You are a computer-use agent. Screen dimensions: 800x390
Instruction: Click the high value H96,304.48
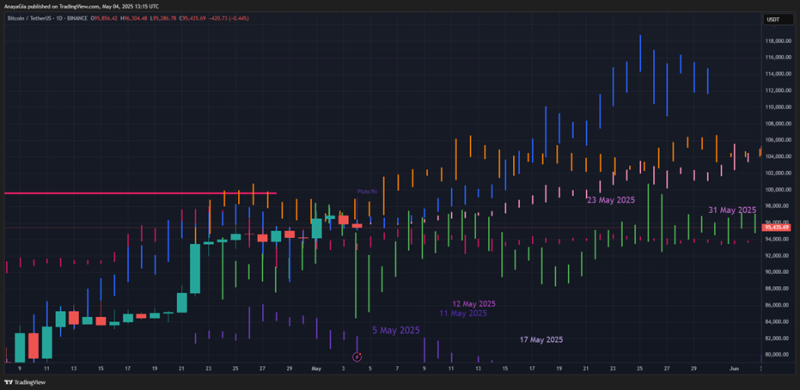[x=135, y=18]
